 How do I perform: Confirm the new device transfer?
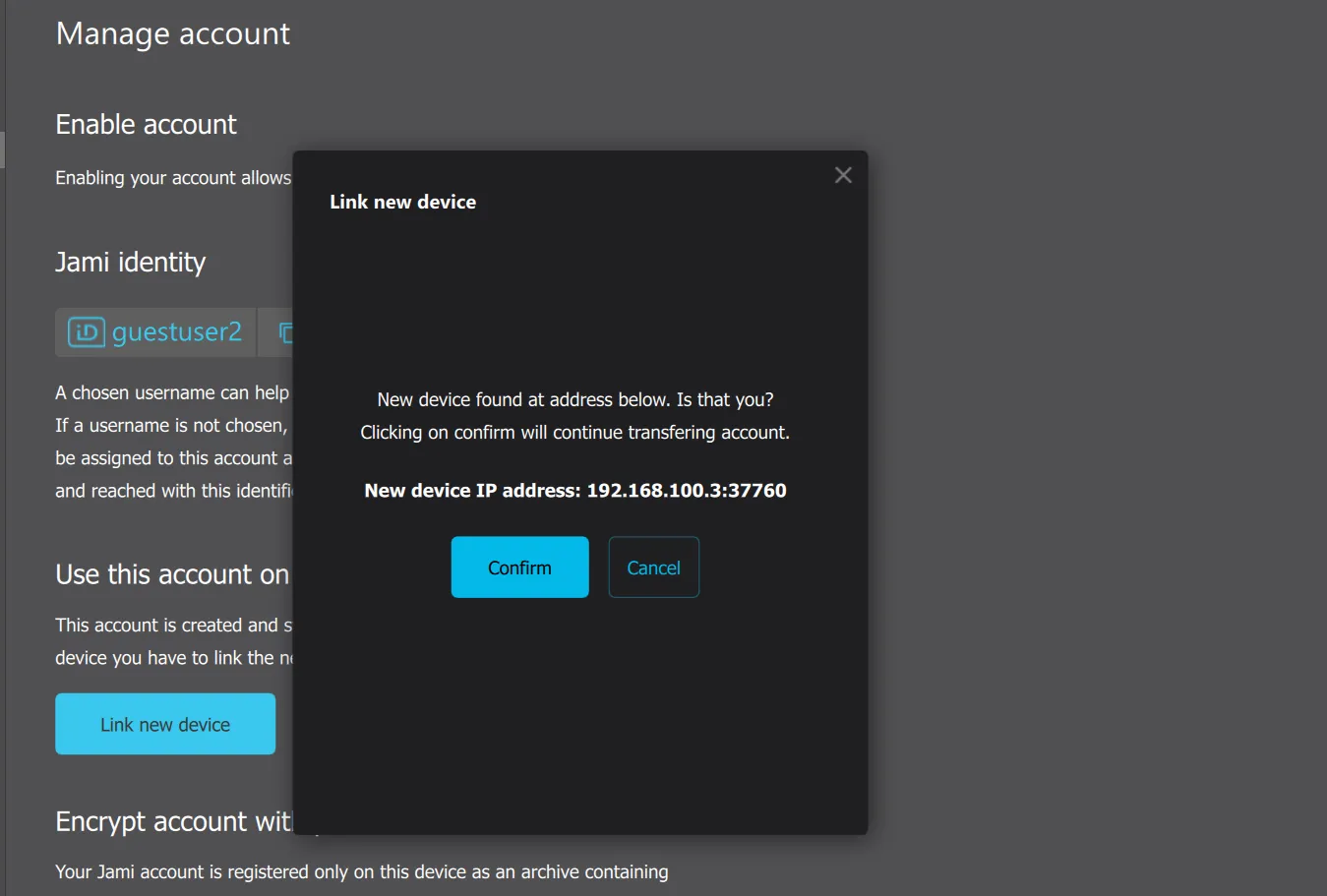pyautogui.click(x=519, y=567)
